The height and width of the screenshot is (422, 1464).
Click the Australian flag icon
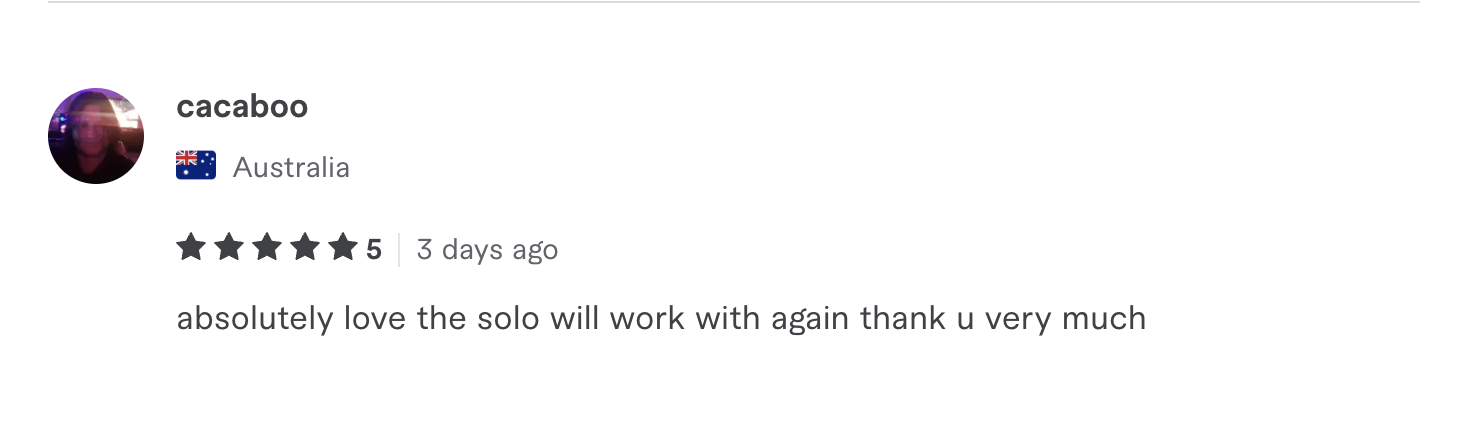196,165
